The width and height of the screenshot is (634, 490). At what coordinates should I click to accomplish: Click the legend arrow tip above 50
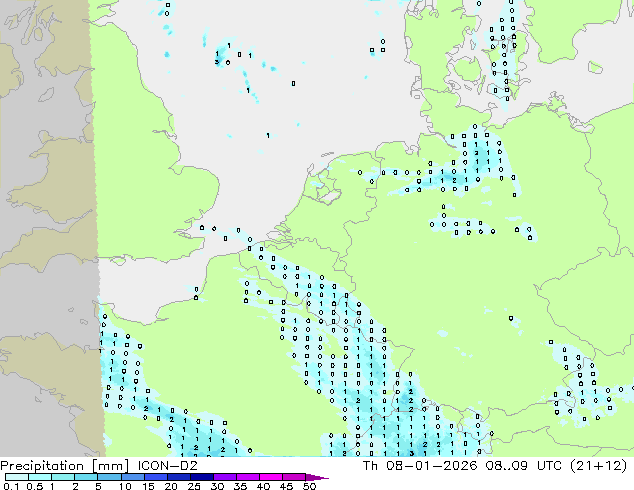317,477
